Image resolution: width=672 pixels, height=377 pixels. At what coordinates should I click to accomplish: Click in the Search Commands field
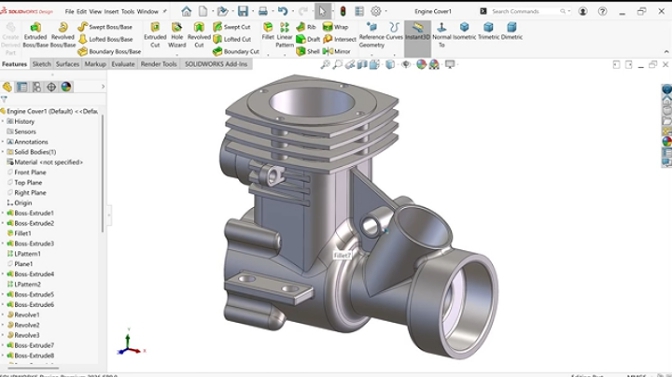[x=526, y=12]
